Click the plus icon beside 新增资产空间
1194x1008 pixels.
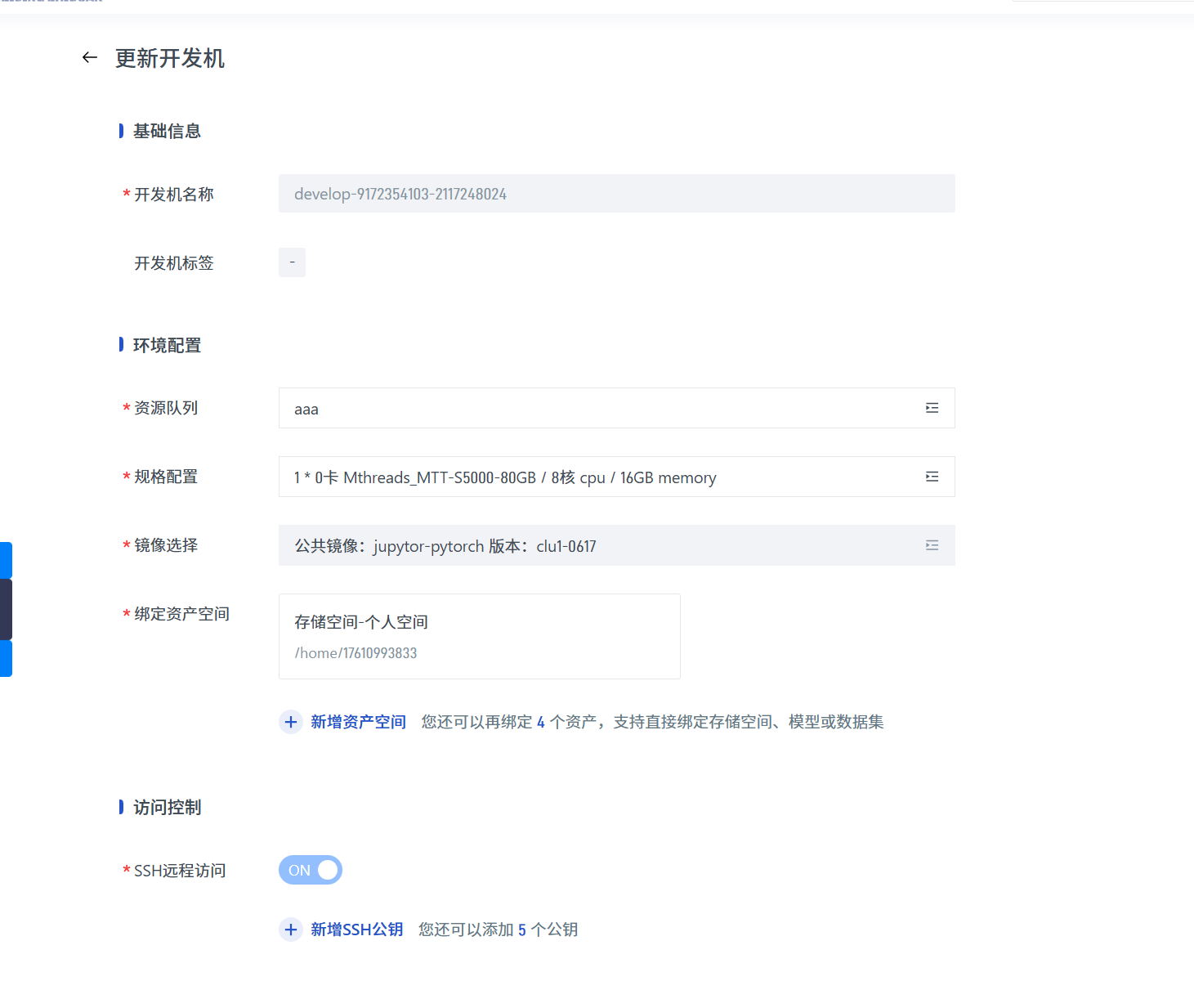point(291,722)
